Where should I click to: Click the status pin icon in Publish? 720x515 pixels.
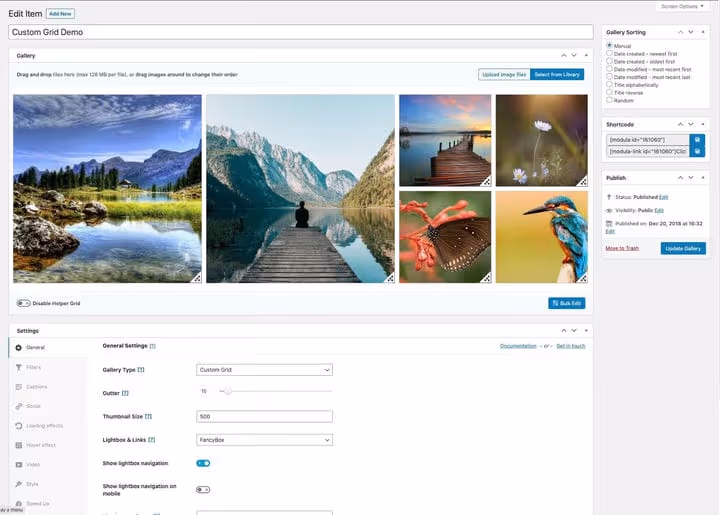coord(609,197)
